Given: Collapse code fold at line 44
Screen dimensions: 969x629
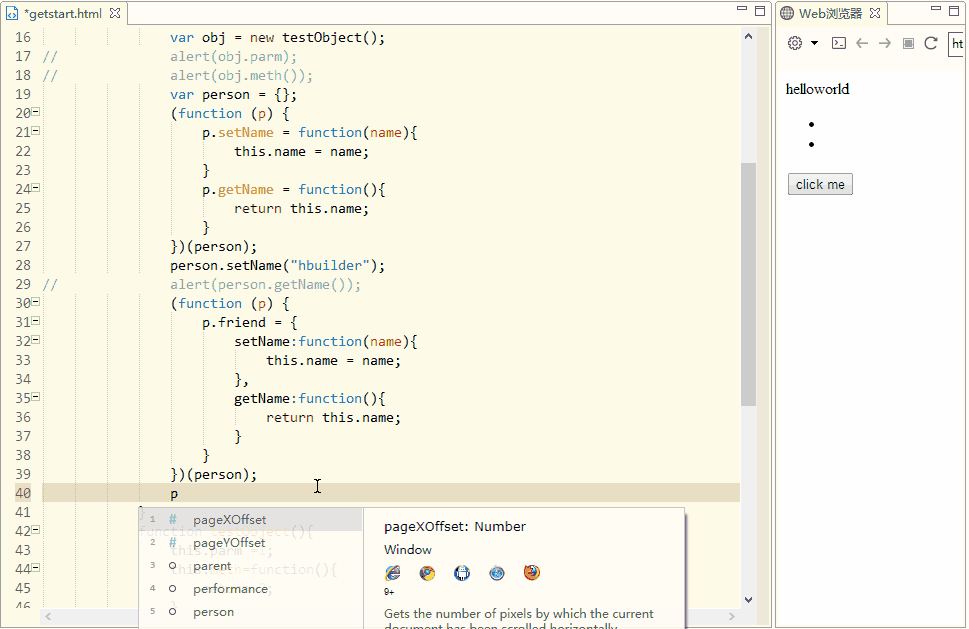Looking at the screenshot, I should click(36, 567).
